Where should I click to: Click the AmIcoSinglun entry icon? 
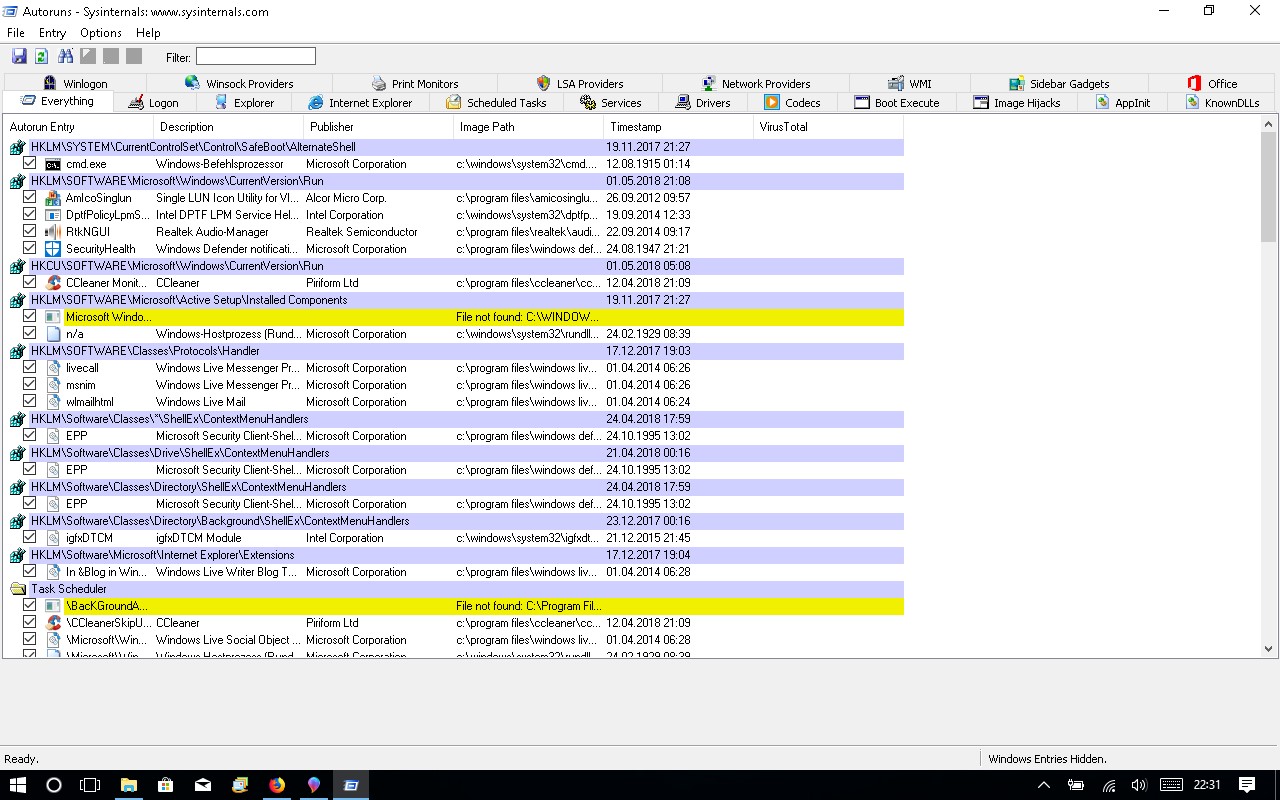coord(53,198)
